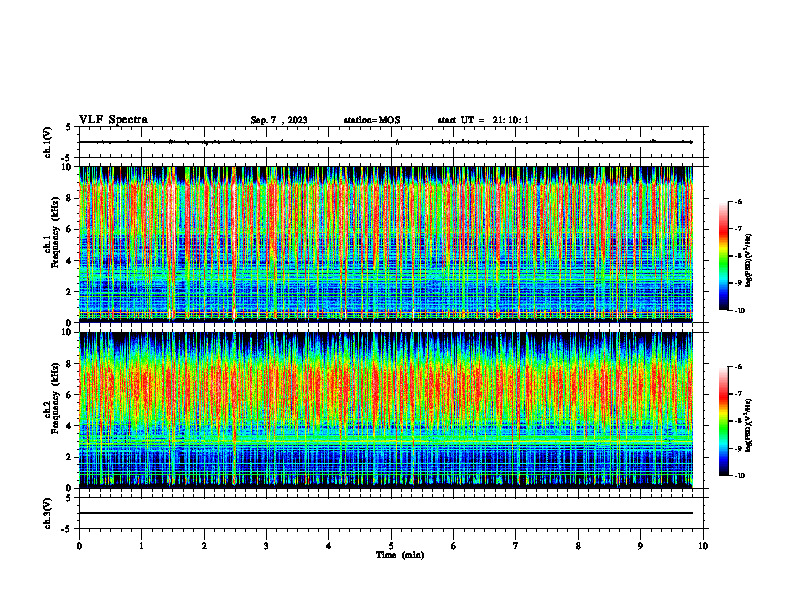Click time axis tick label "9"

point(640,546)
